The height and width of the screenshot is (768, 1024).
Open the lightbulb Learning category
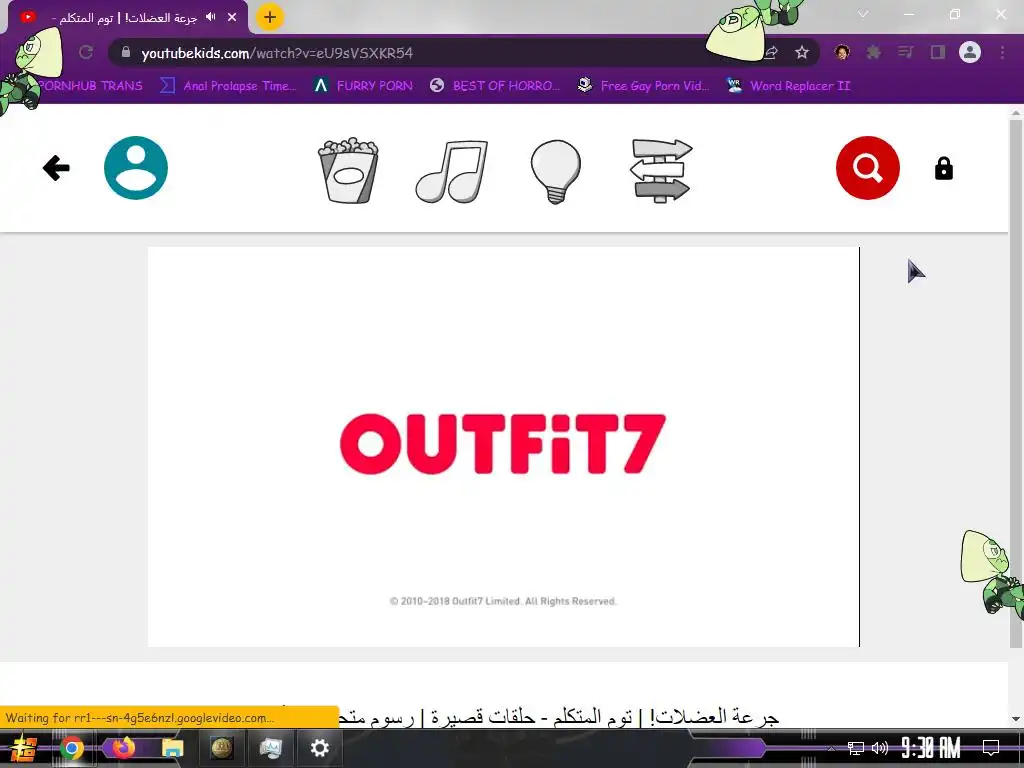(x=556, y=171)
